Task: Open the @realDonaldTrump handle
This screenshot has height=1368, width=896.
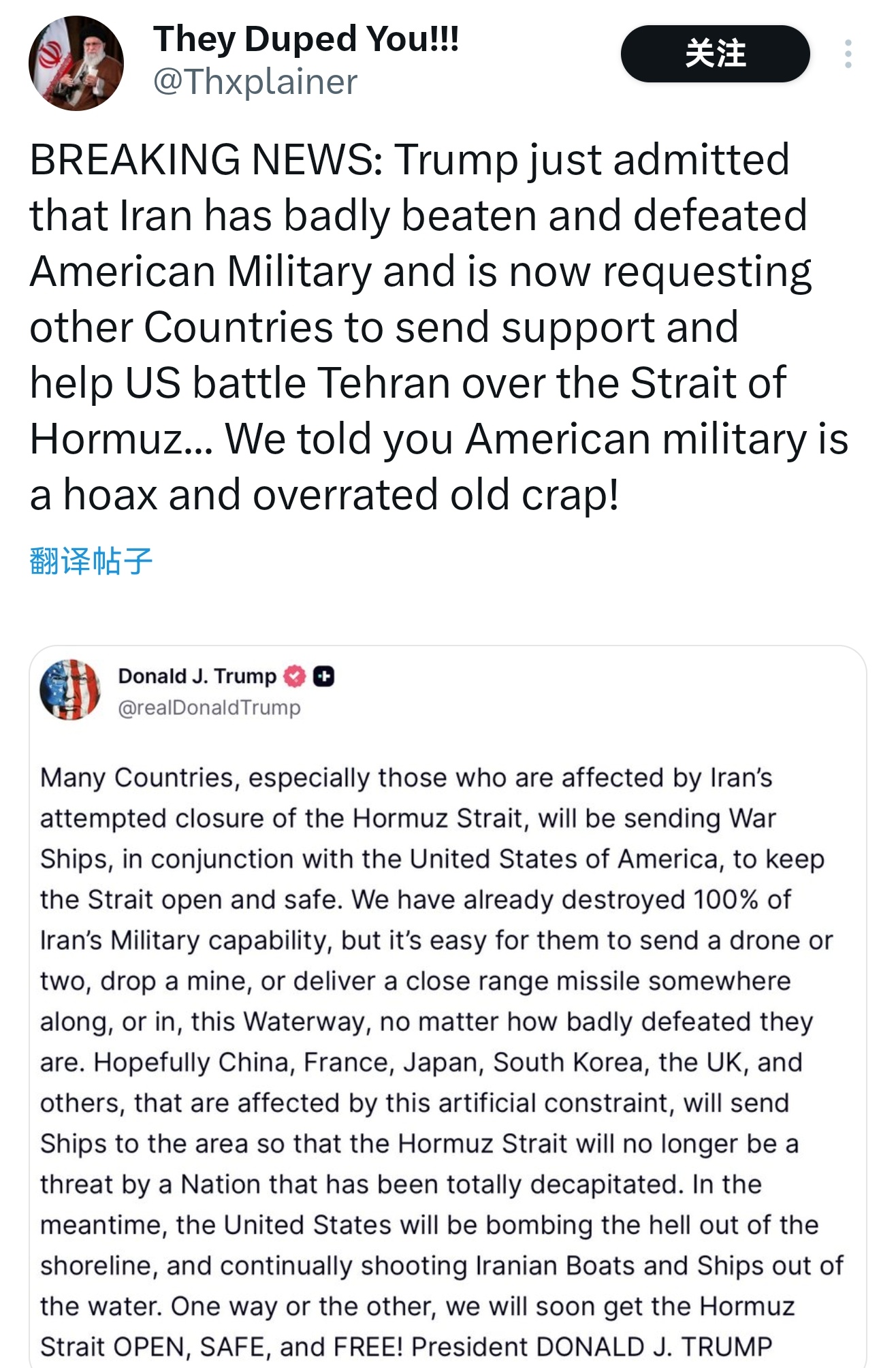Action: pyautogui.click(x=209, y=708)
